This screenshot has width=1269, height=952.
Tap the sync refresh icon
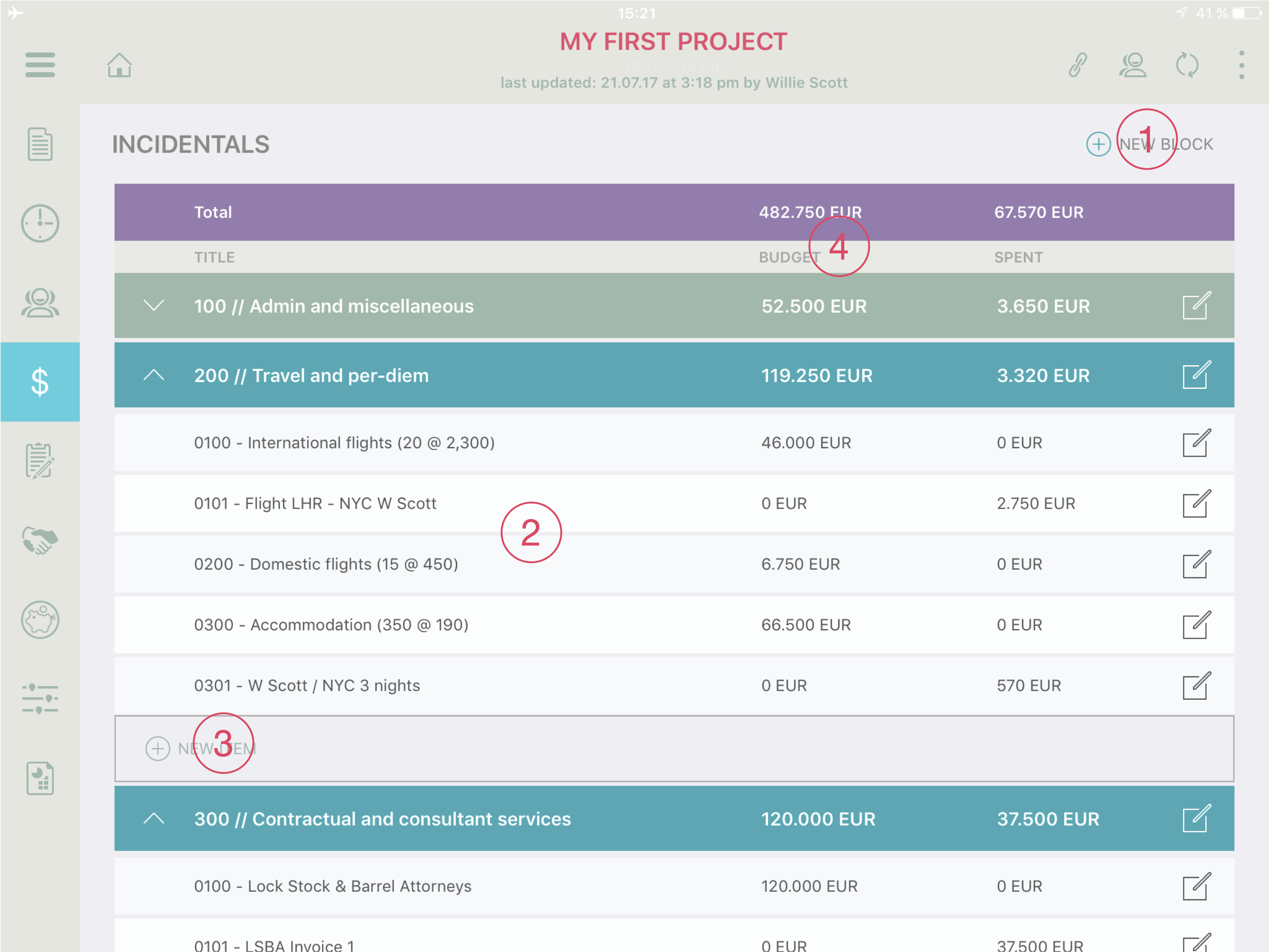coord(1187,65)
